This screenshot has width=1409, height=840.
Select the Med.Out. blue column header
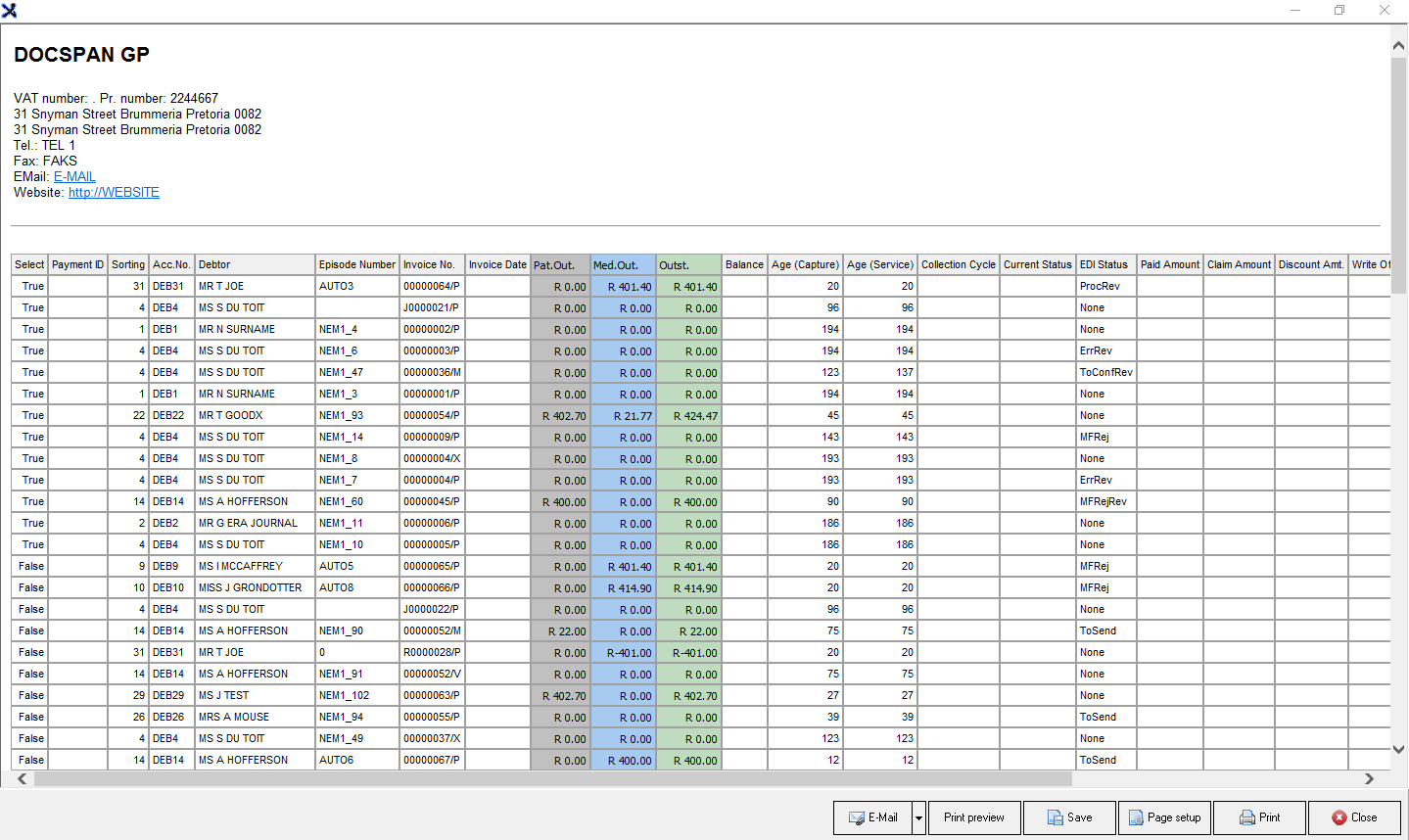click(x=623, y=265)
